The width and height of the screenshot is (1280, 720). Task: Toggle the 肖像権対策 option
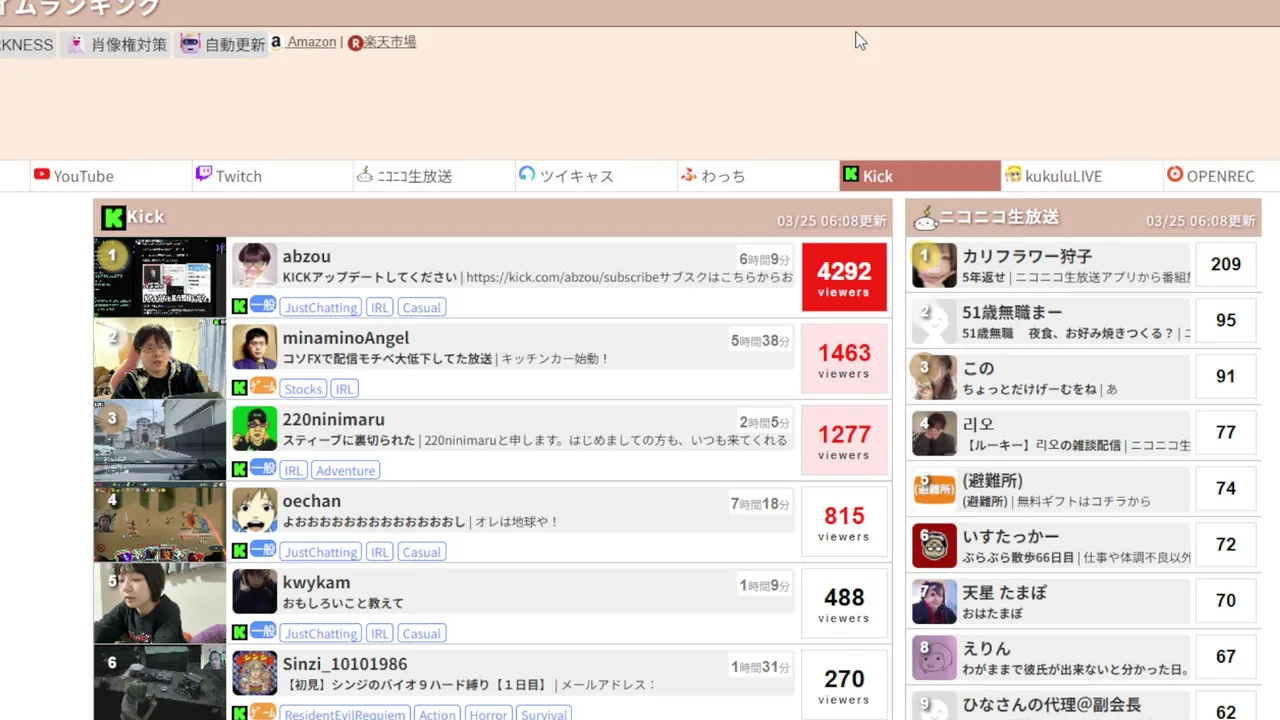tap(116, 44)
